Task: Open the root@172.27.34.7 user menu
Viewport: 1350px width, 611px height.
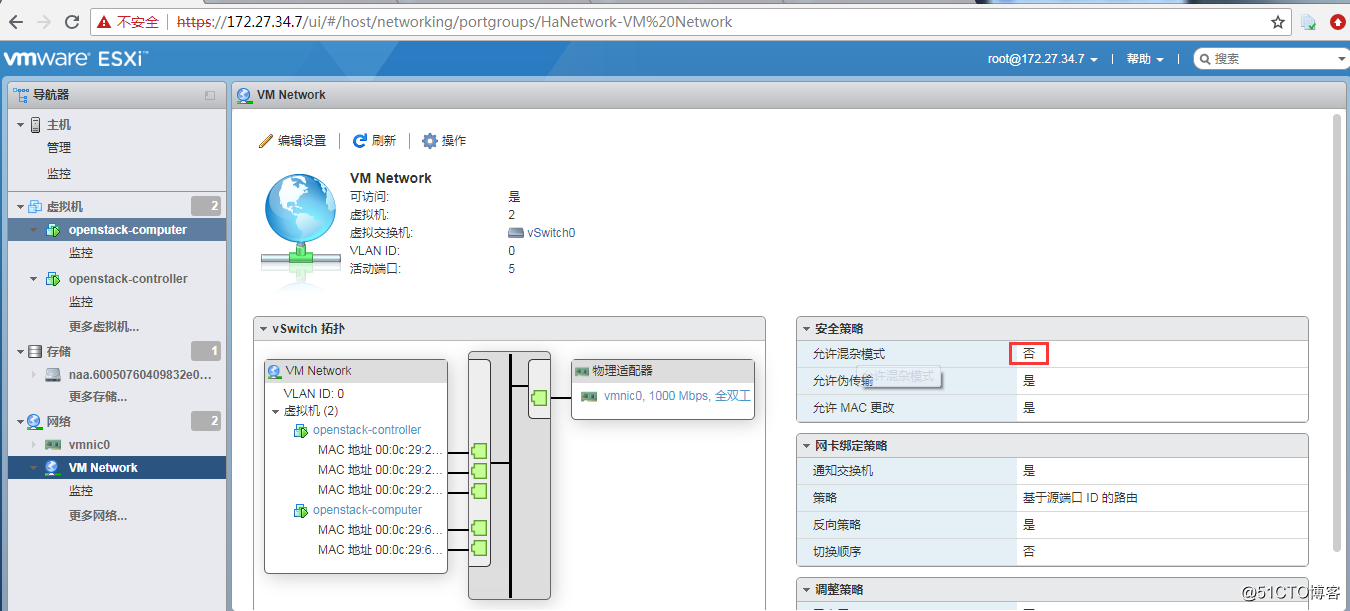Action: point(1043,59)
